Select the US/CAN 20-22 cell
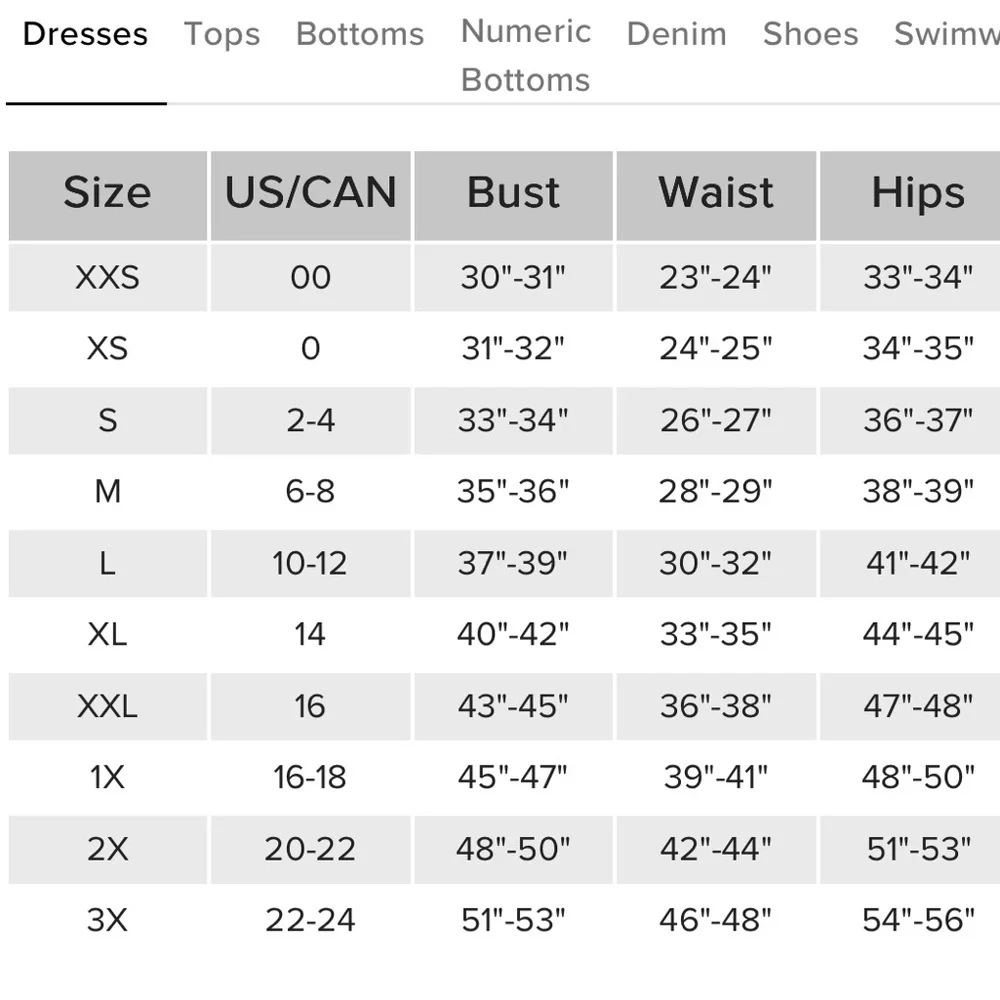 click(x=310, y=849)
